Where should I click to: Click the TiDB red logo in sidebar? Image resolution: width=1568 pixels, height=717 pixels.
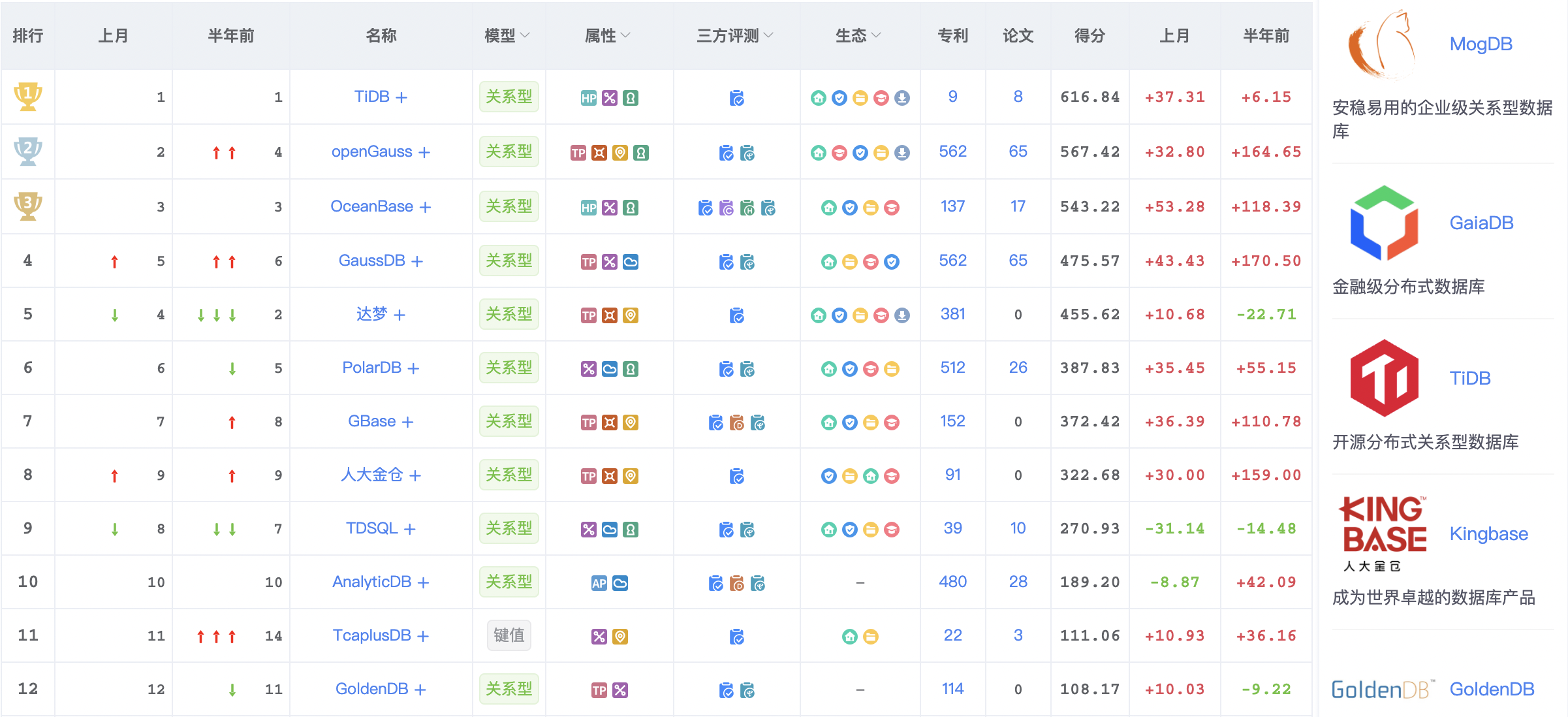(1384, 378)
